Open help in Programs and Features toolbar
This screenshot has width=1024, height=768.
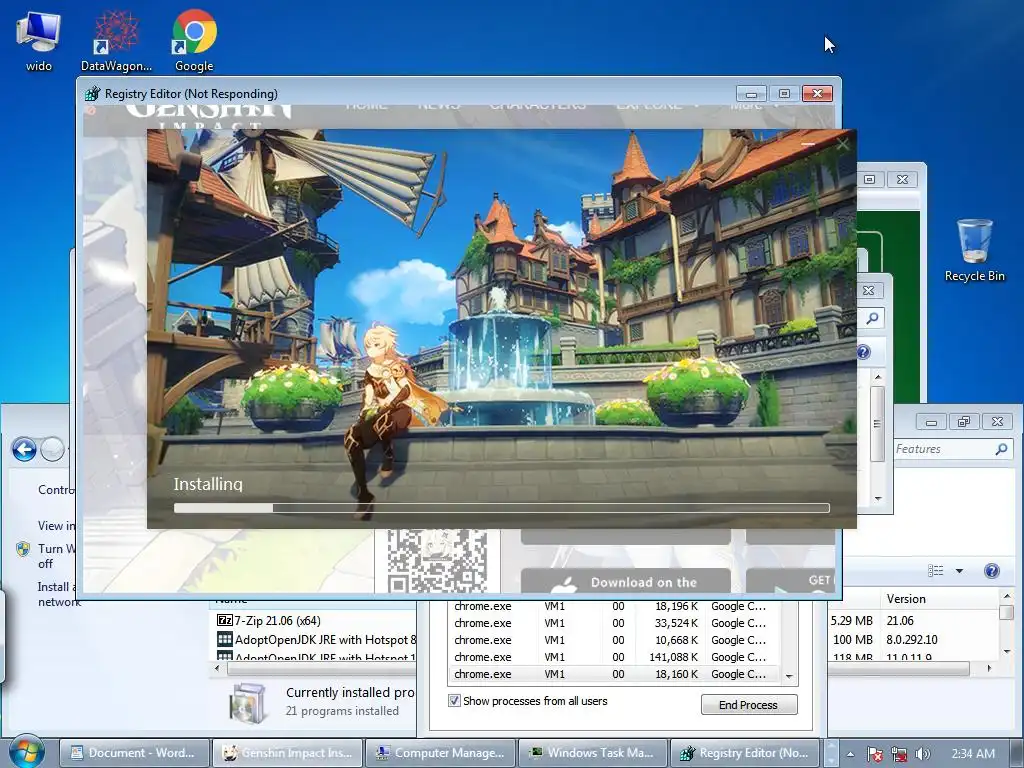pos(991,571)
